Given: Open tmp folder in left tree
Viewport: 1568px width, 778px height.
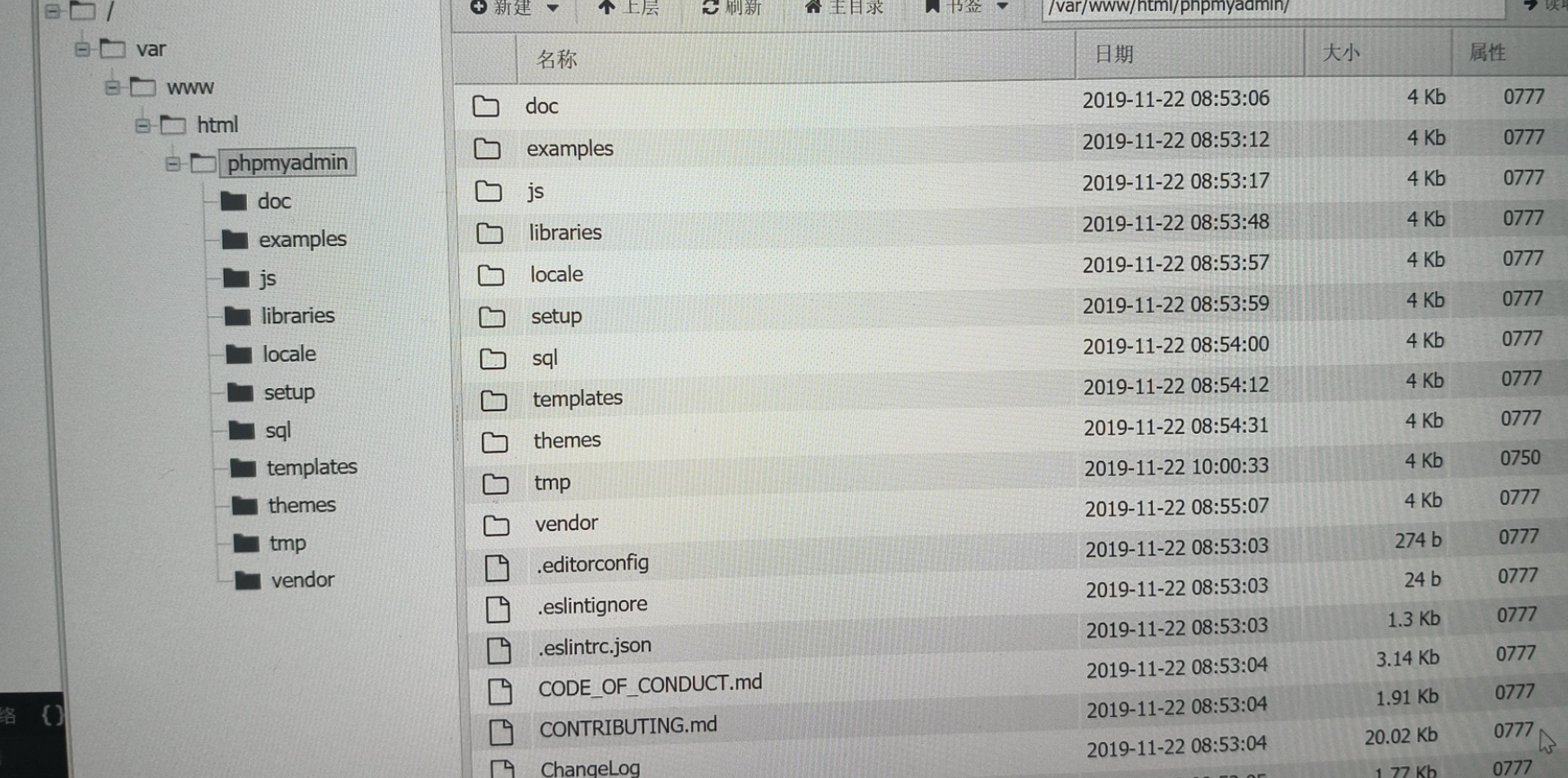Looking at the screenshot, I should click(x=288, y=544).
